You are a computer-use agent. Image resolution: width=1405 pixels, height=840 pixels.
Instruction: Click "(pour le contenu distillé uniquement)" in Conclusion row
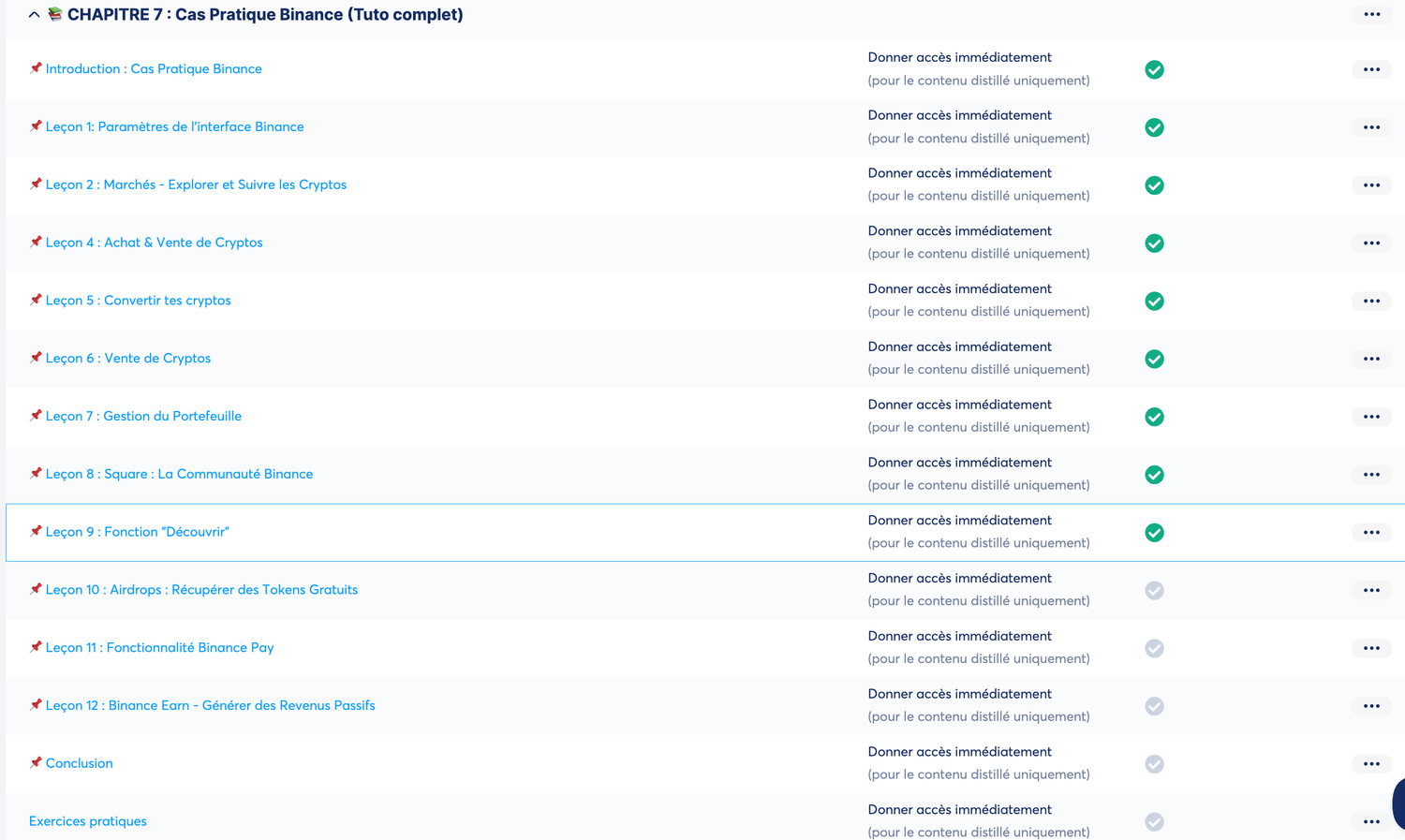979,774
